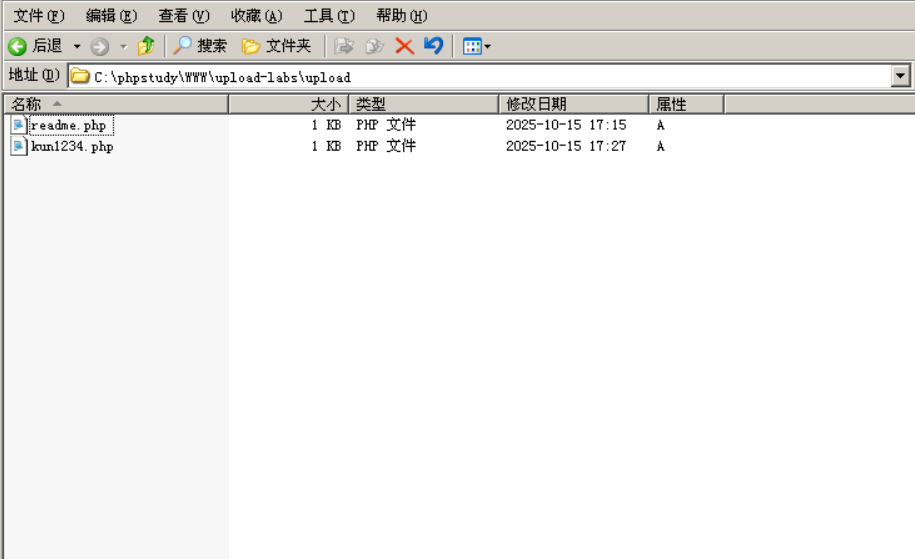This screenshot has width=915, height=559.
Task: Click the 1 KB size of kun1234.php
Action: pos(326,146)
